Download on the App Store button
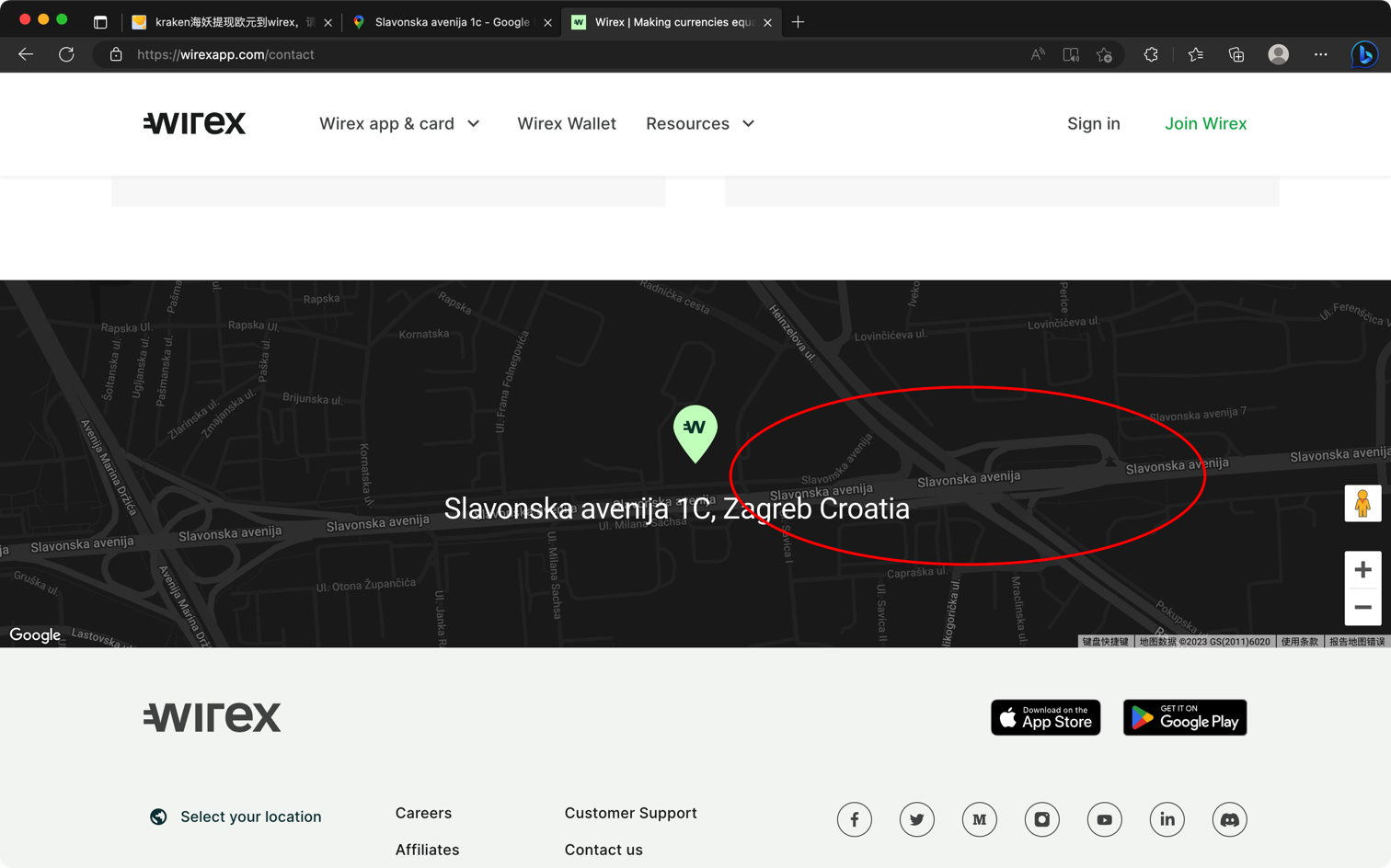The height and width of the screenshot is (868, 1391). (x=1046, y=717)
